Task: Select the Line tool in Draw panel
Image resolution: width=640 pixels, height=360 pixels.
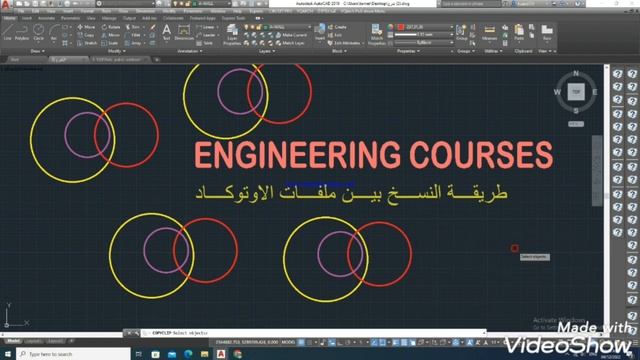Action: 7,32
